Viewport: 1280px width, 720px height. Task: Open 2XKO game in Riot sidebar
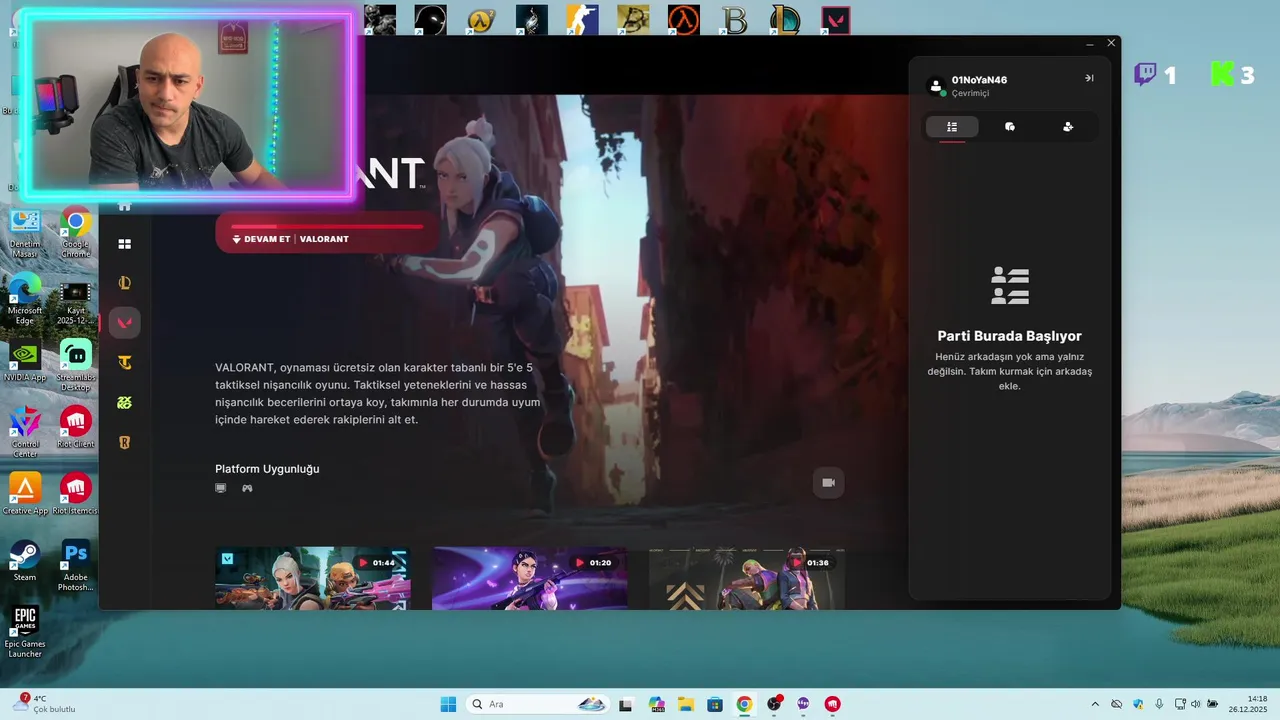coord(125,403)
